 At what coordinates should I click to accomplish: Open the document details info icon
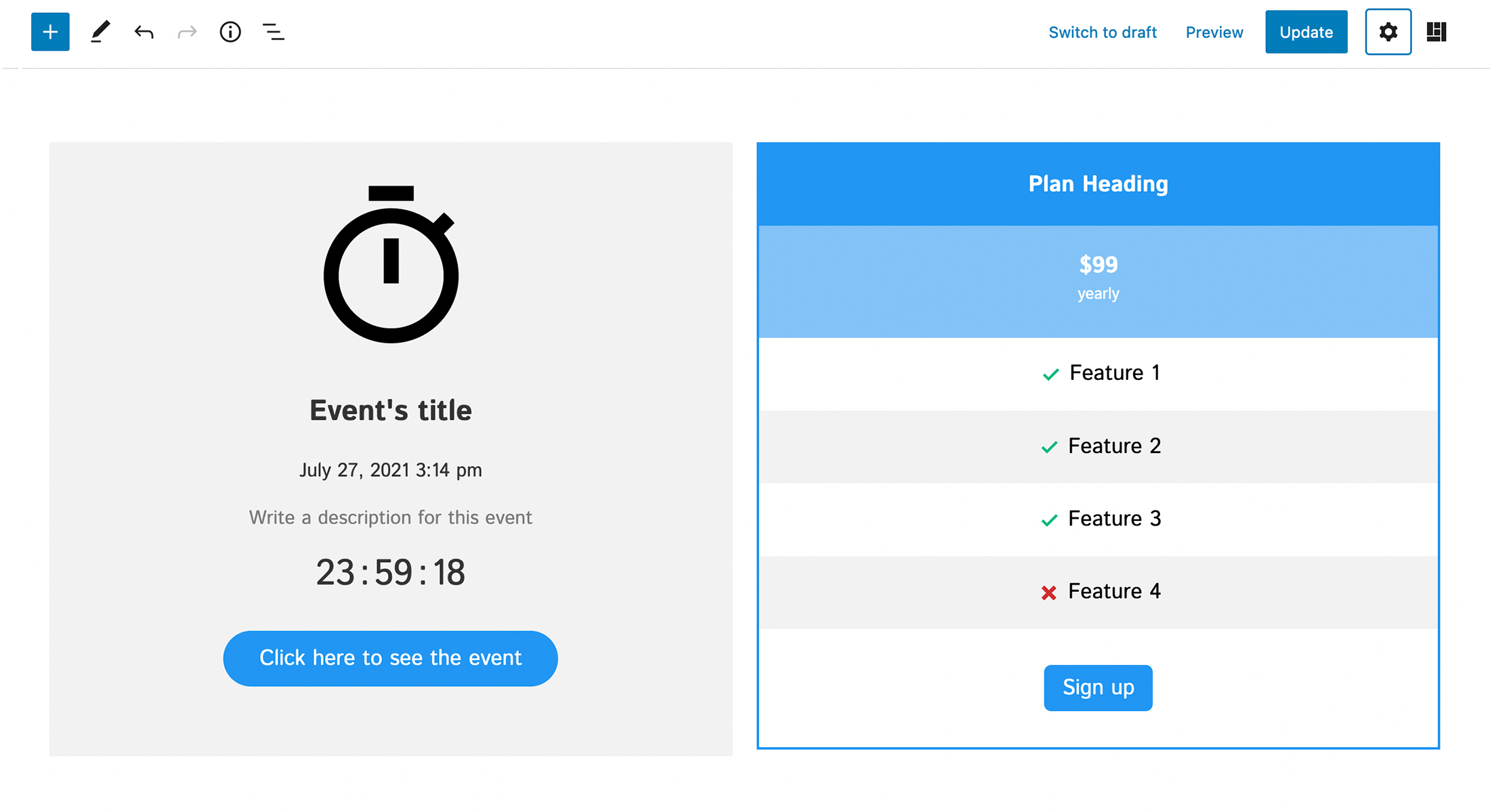pos(230,32)
